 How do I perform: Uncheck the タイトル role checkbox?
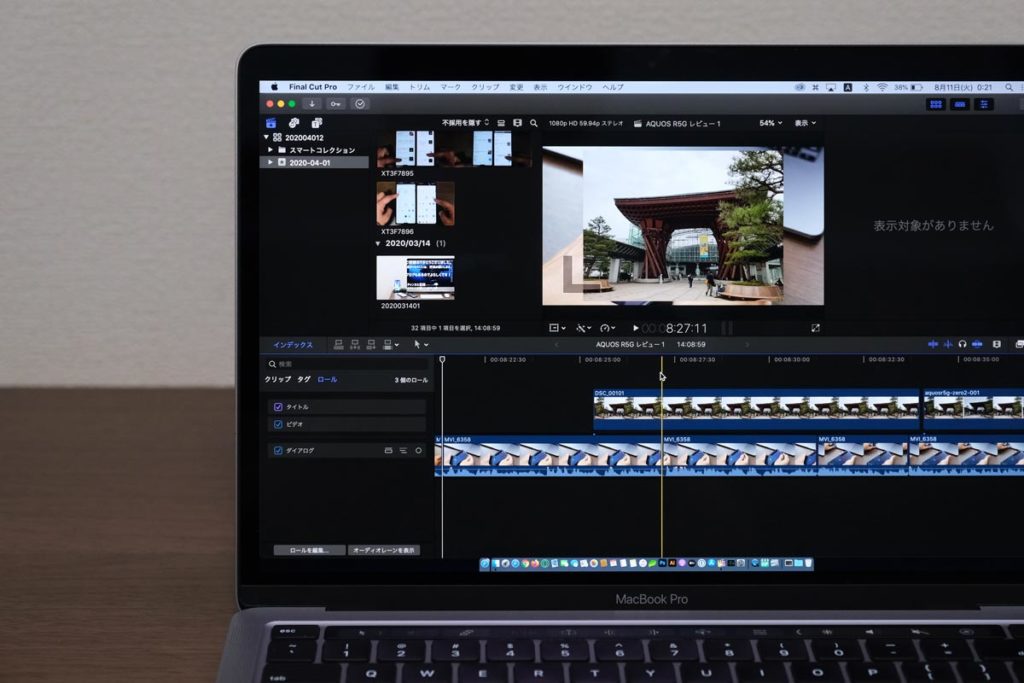click(x=278, y=407)
